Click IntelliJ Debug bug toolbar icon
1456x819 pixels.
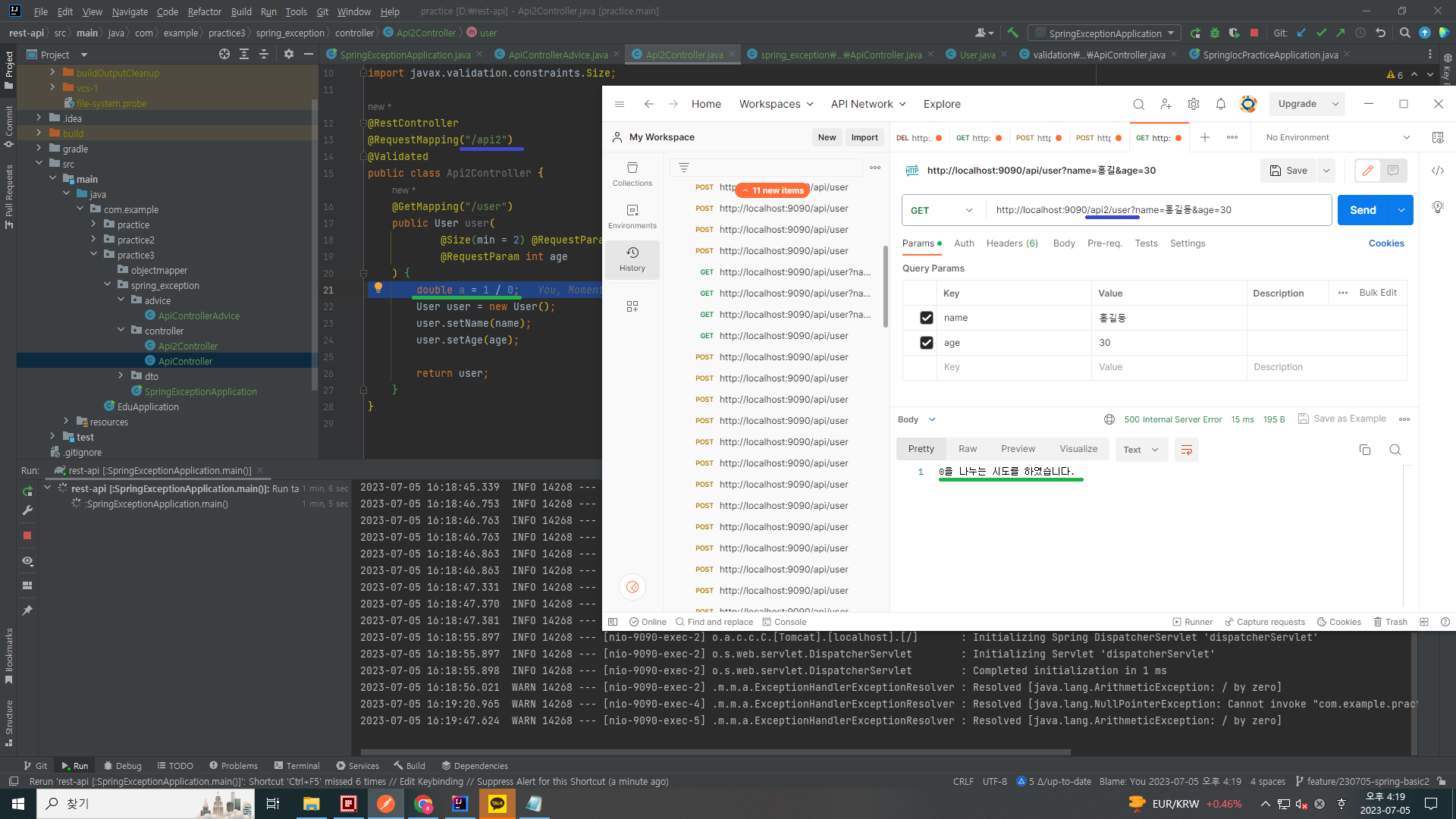click(1215, 33)
